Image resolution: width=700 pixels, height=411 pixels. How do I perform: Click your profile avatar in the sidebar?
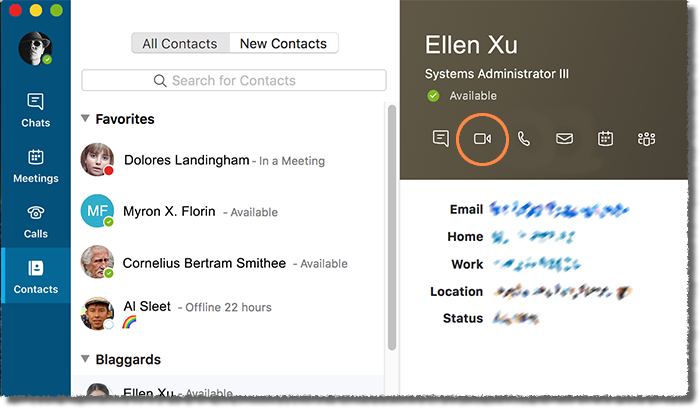35,49
